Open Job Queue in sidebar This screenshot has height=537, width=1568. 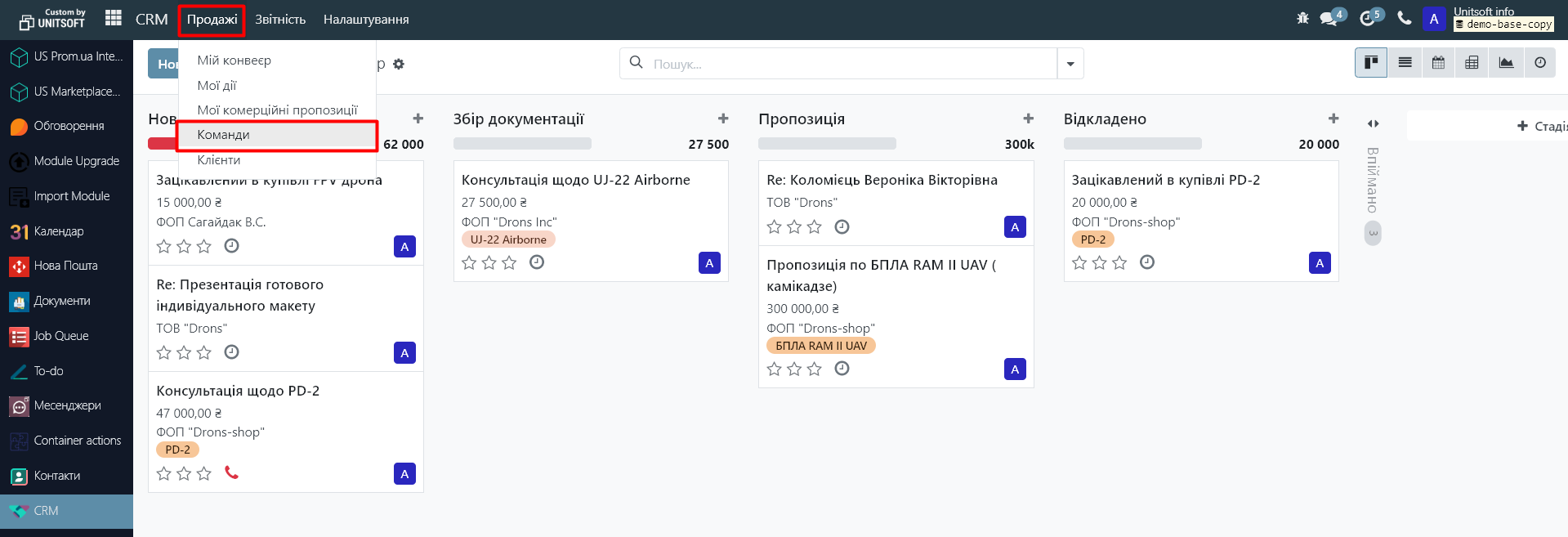[x=66, y=336]
